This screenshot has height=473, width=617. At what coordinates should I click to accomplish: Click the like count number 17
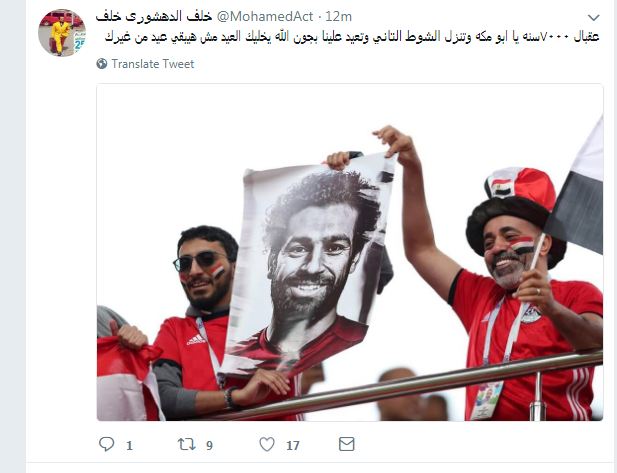(293, 445)
